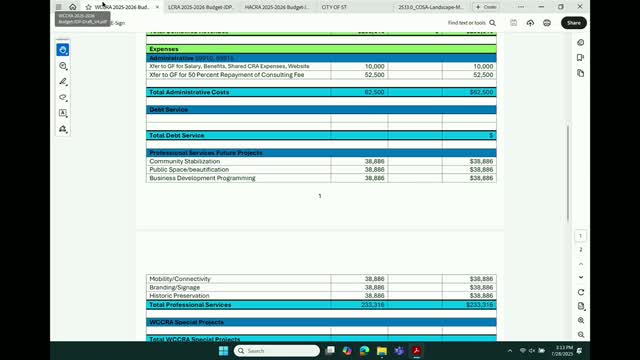The width and height of the screenshot is (640, 360).
Task: Click the upload to cloud icon
Action: coord(530,23)
